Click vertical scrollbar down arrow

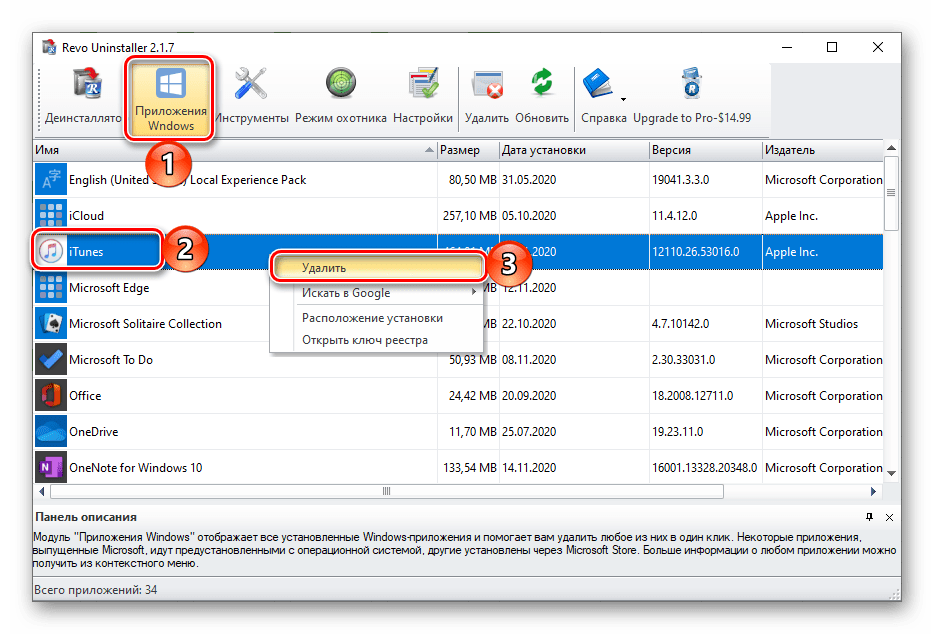coord(891,474)
